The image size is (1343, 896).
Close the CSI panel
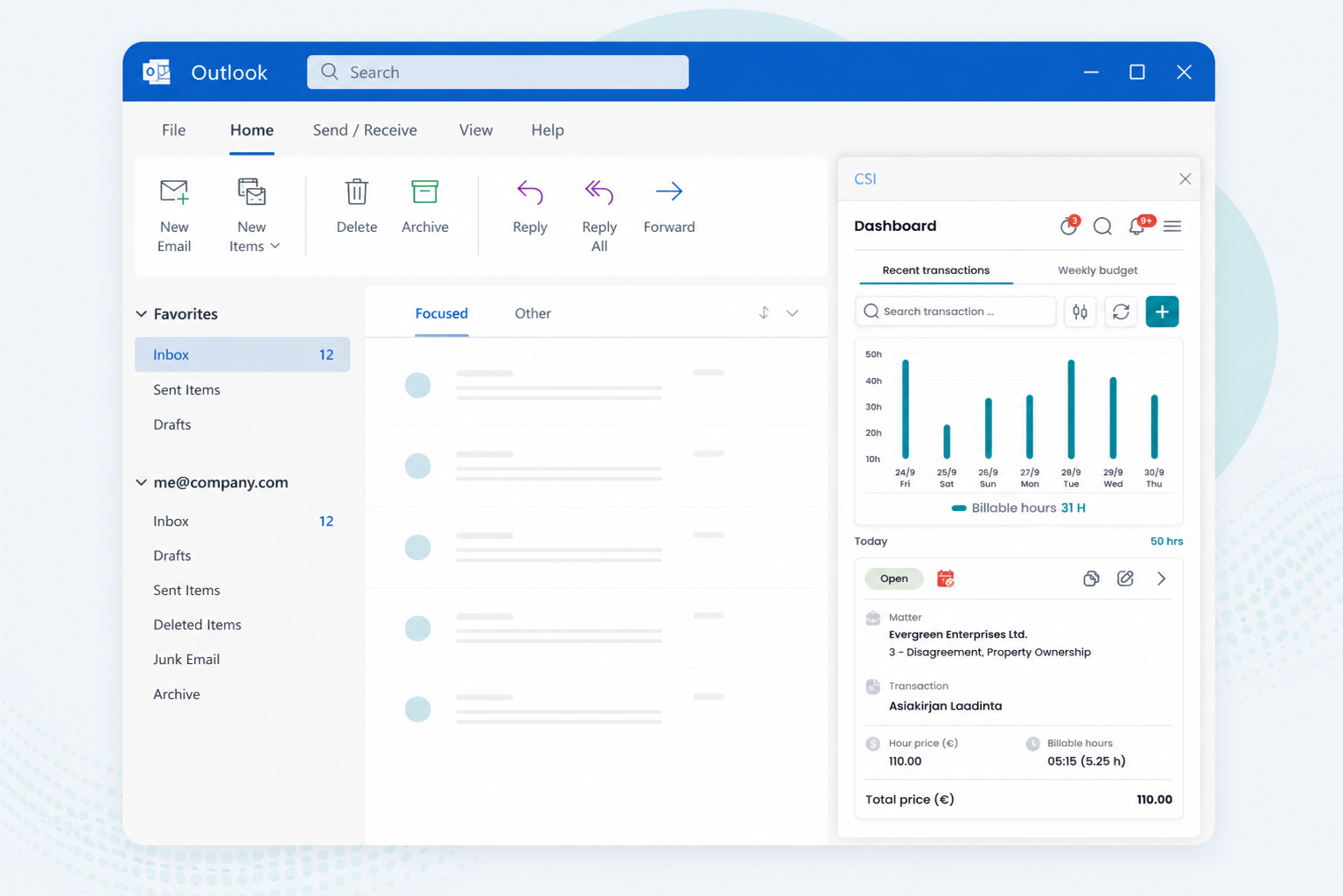pos(1185,178)
